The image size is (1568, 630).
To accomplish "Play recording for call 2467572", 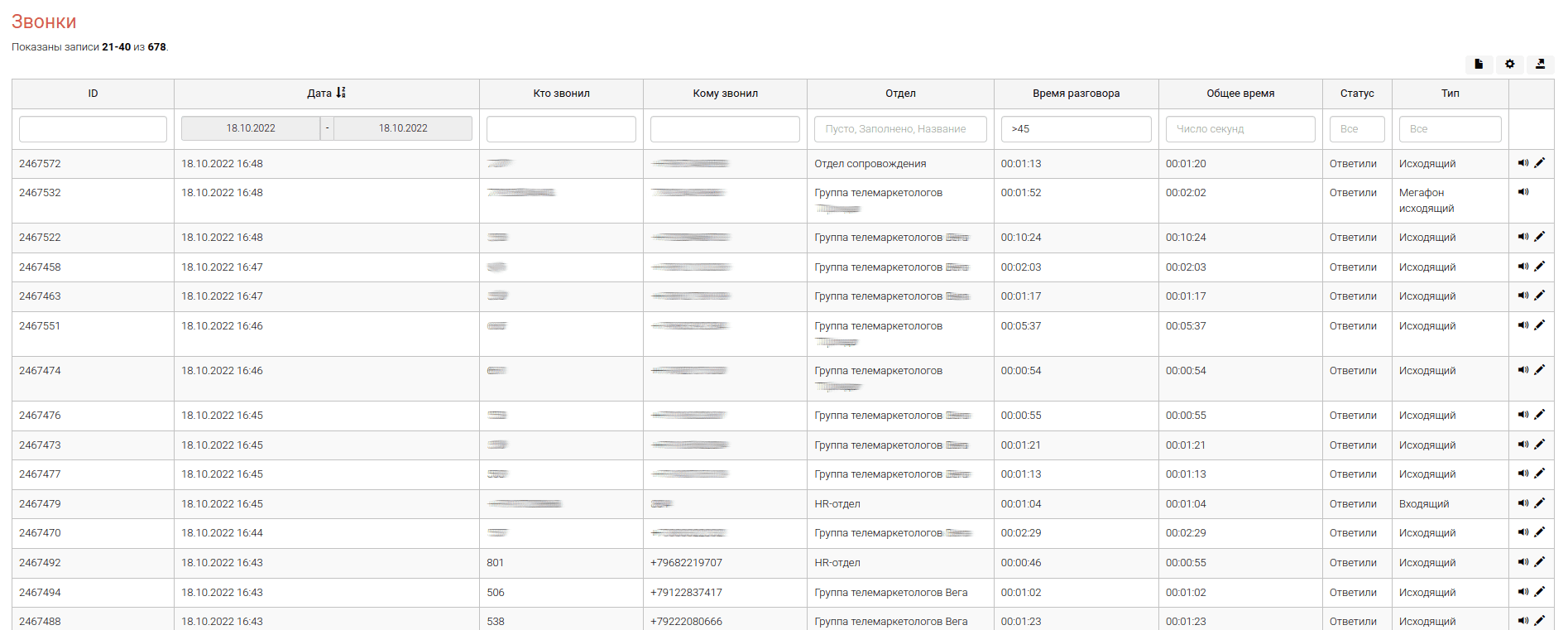I will (x=1522, y=163).
